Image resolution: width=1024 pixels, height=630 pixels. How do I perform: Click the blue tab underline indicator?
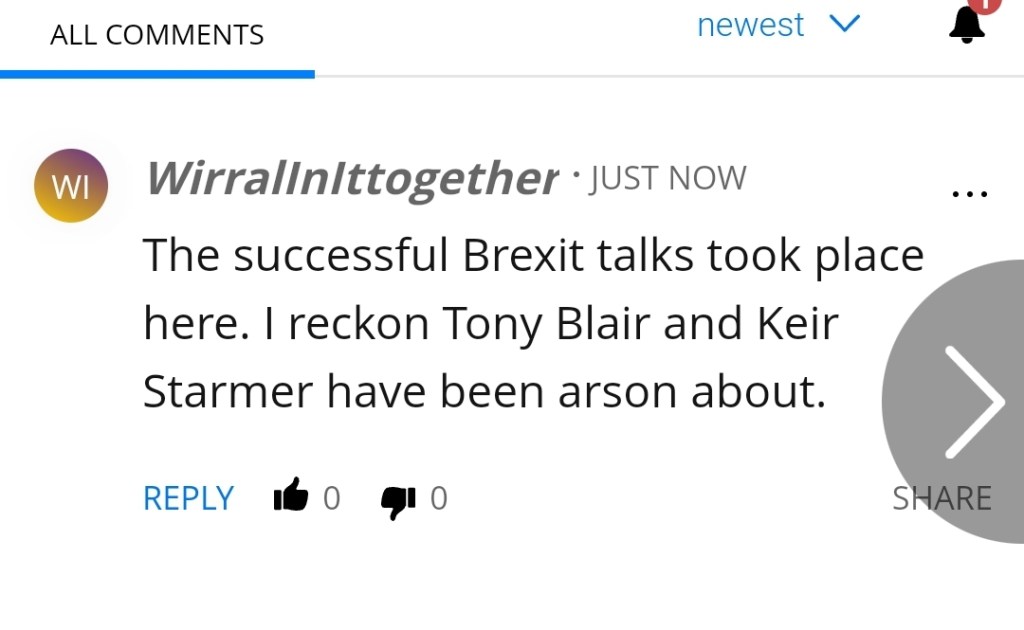(x=157, y=73)
